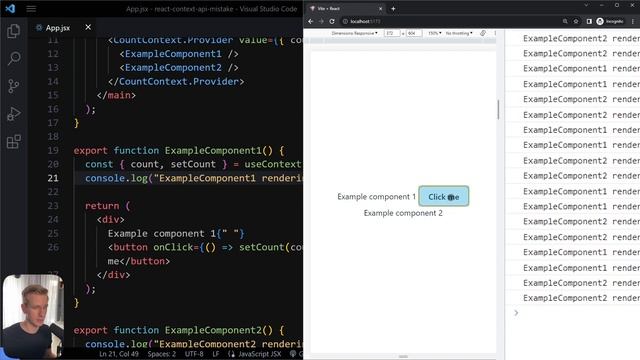Go forward in the browser
Screen dimensions: 640x360
321,21
